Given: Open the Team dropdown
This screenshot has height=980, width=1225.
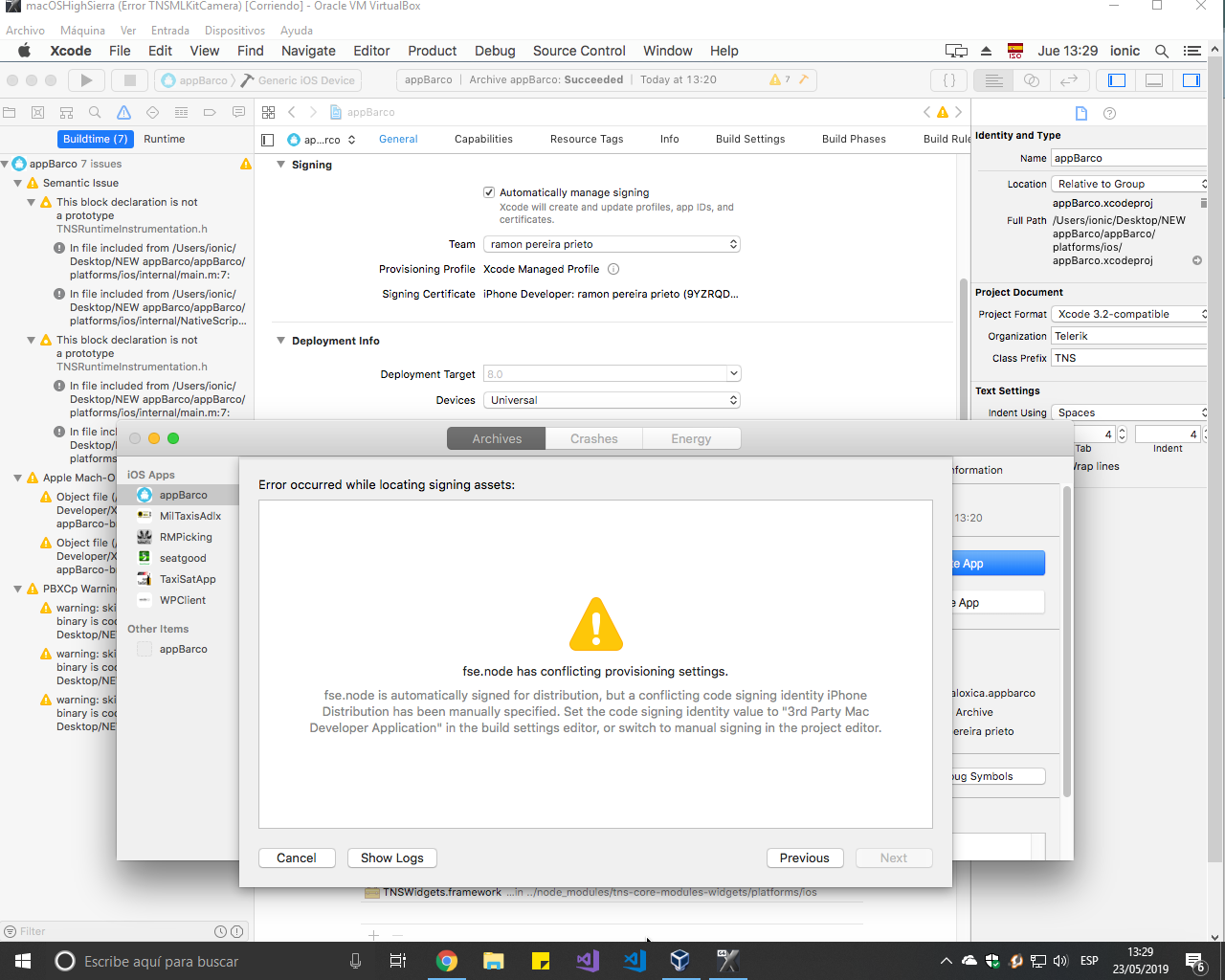Looking at the screenshot, I should (612, 244).
